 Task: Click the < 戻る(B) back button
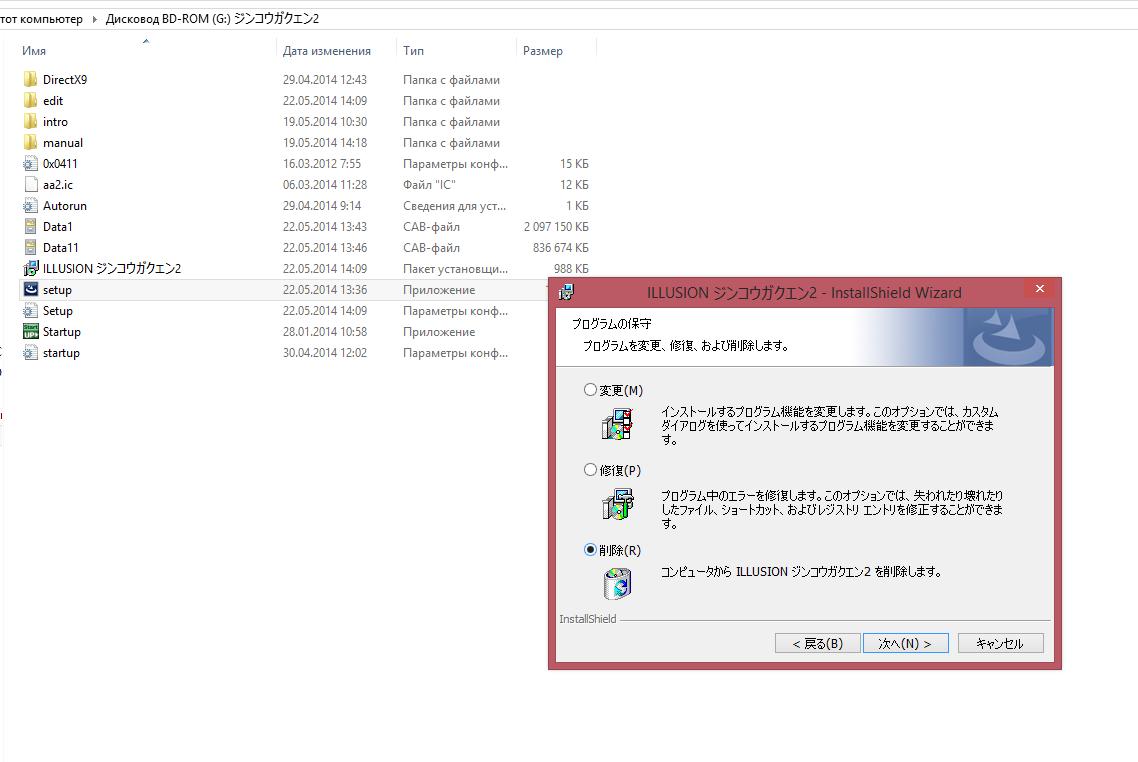pos(818,644)
